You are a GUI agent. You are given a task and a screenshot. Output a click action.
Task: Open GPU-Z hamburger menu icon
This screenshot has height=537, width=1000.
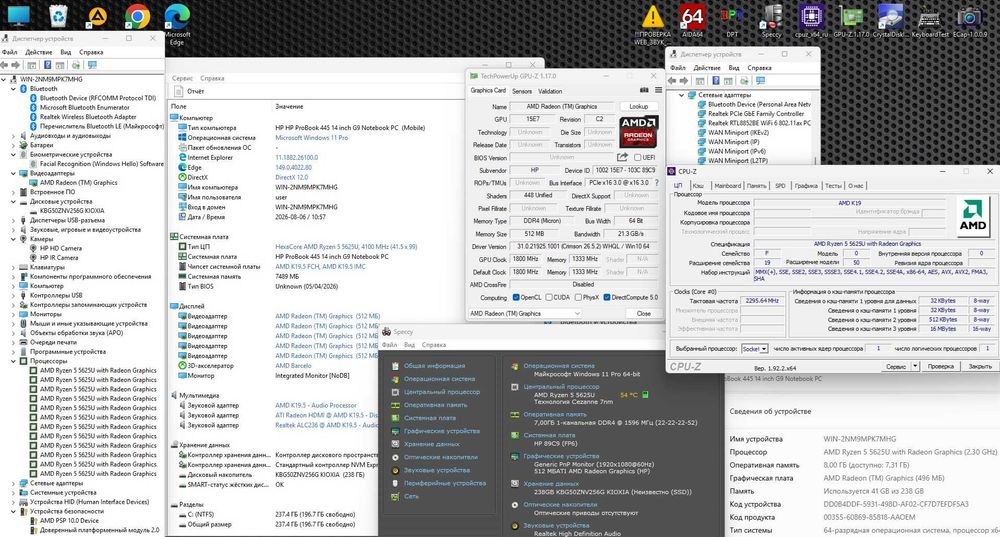click(658, 91)
